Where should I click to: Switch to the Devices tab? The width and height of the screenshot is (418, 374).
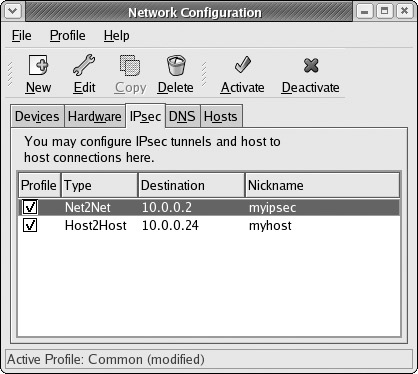pos(37,117)
